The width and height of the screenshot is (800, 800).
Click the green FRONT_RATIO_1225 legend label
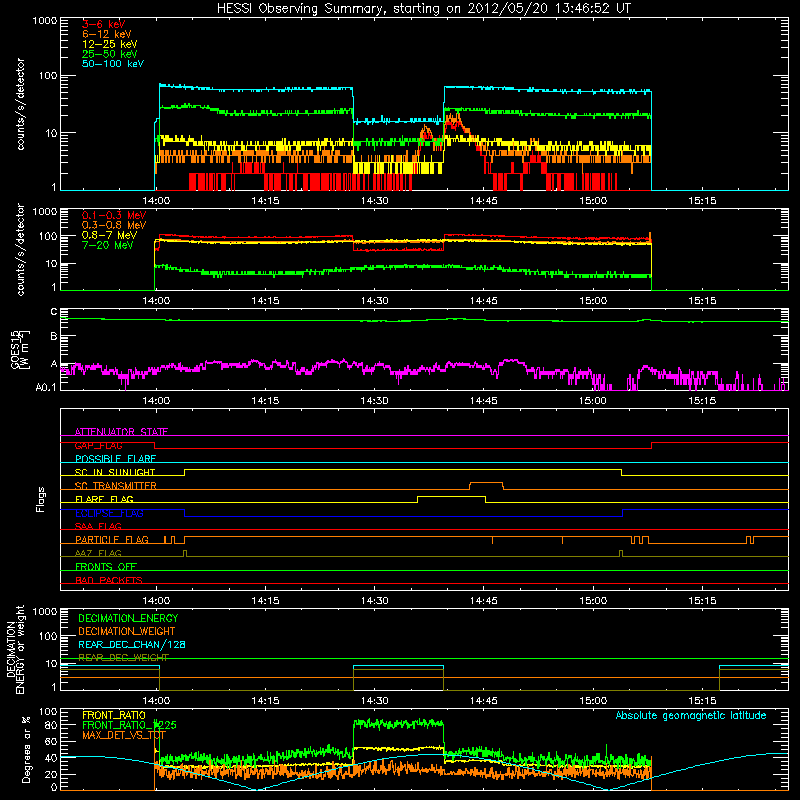point(129,725)
